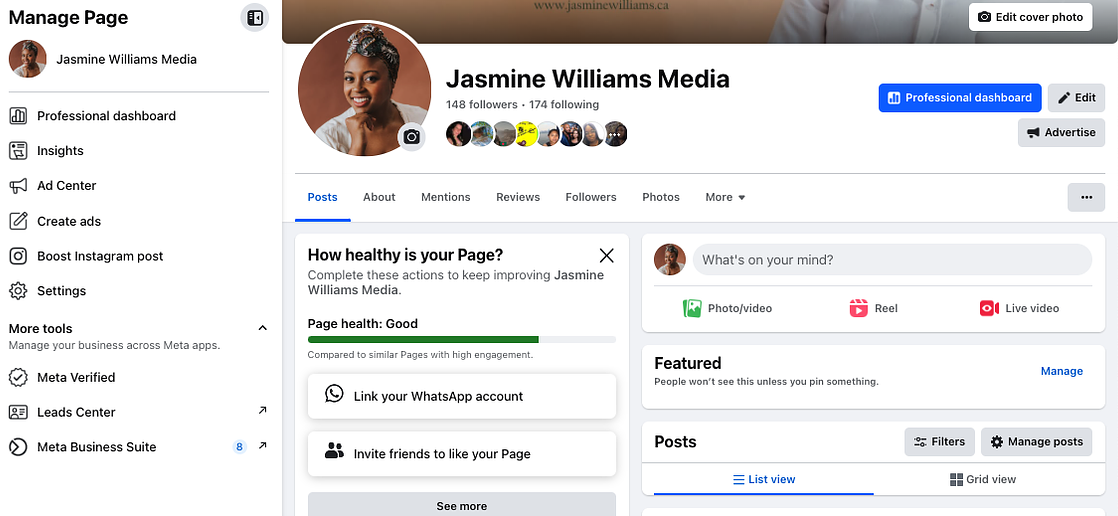The image size is (1118, 516).
Task: Click the more followers ellipsis avatar
Action: click(x=615, y=133)
